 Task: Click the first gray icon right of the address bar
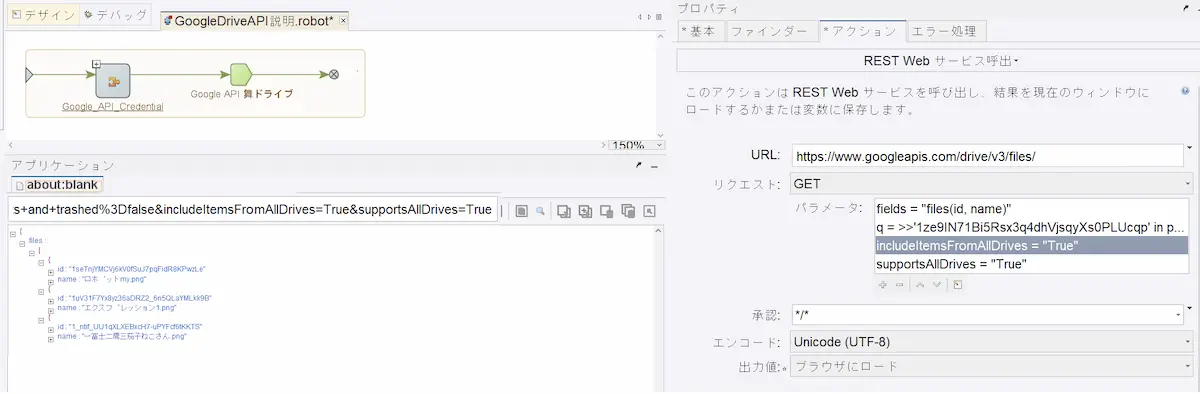pos(521,211)
